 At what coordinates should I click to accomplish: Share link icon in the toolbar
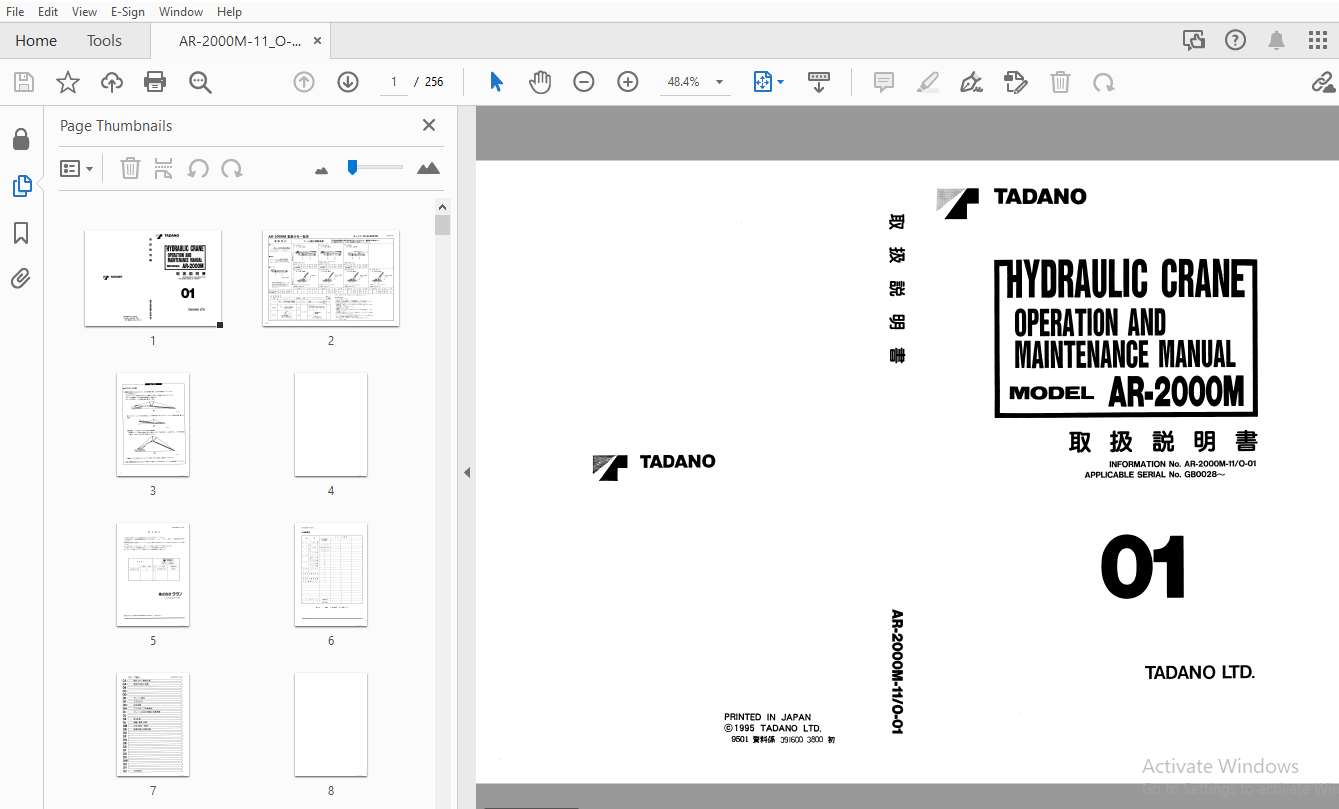pyautogui.click(x=1324, y=82)
